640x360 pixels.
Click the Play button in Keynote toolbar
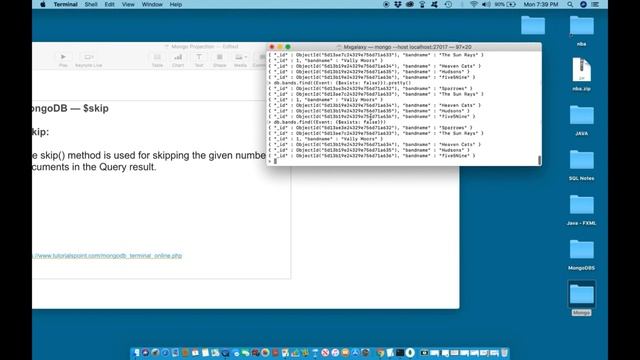click(63, 60)
